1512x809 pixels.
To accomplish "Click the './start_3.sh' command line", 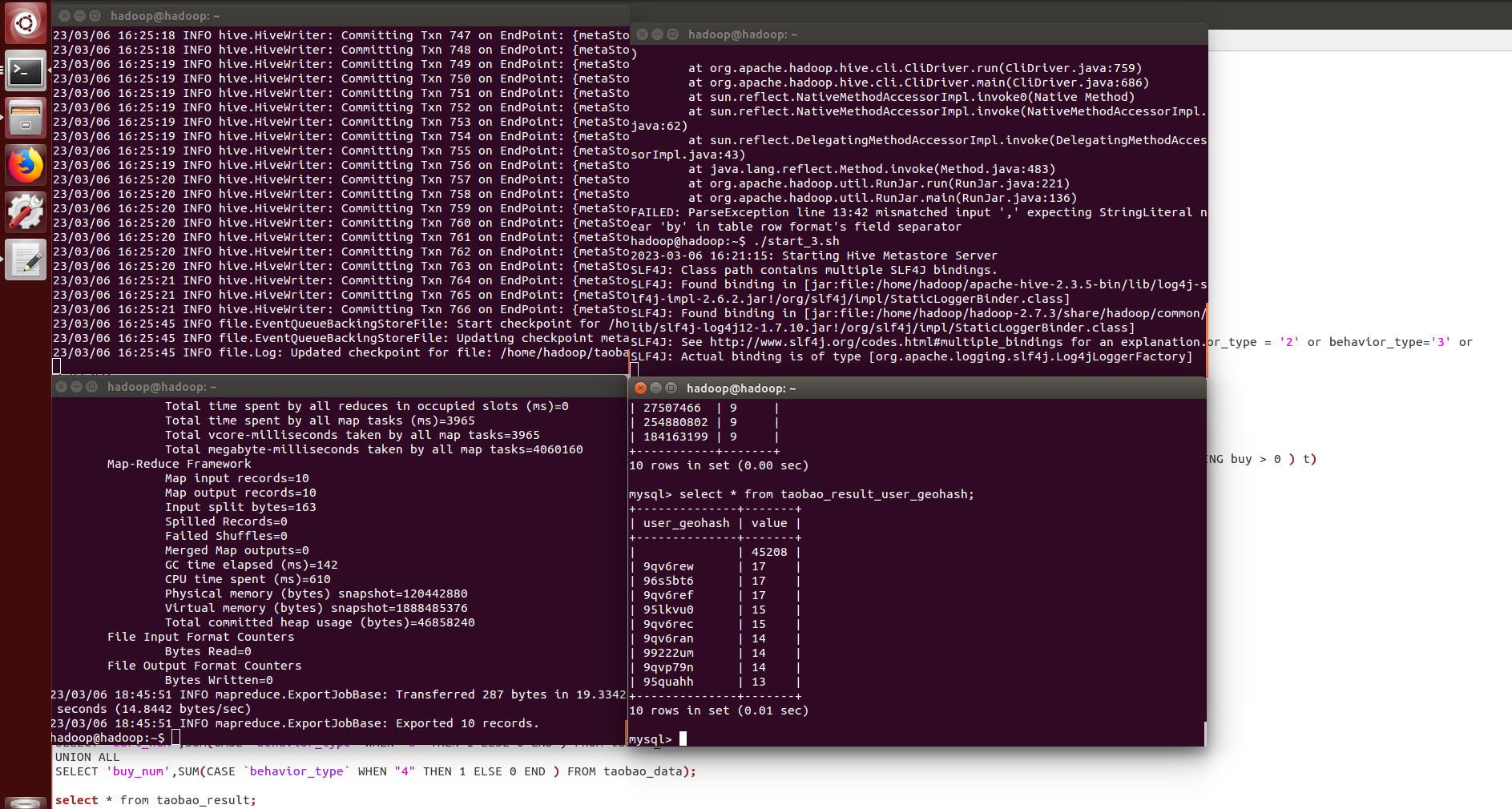I will pyautogui.click(x=735, y=241).
